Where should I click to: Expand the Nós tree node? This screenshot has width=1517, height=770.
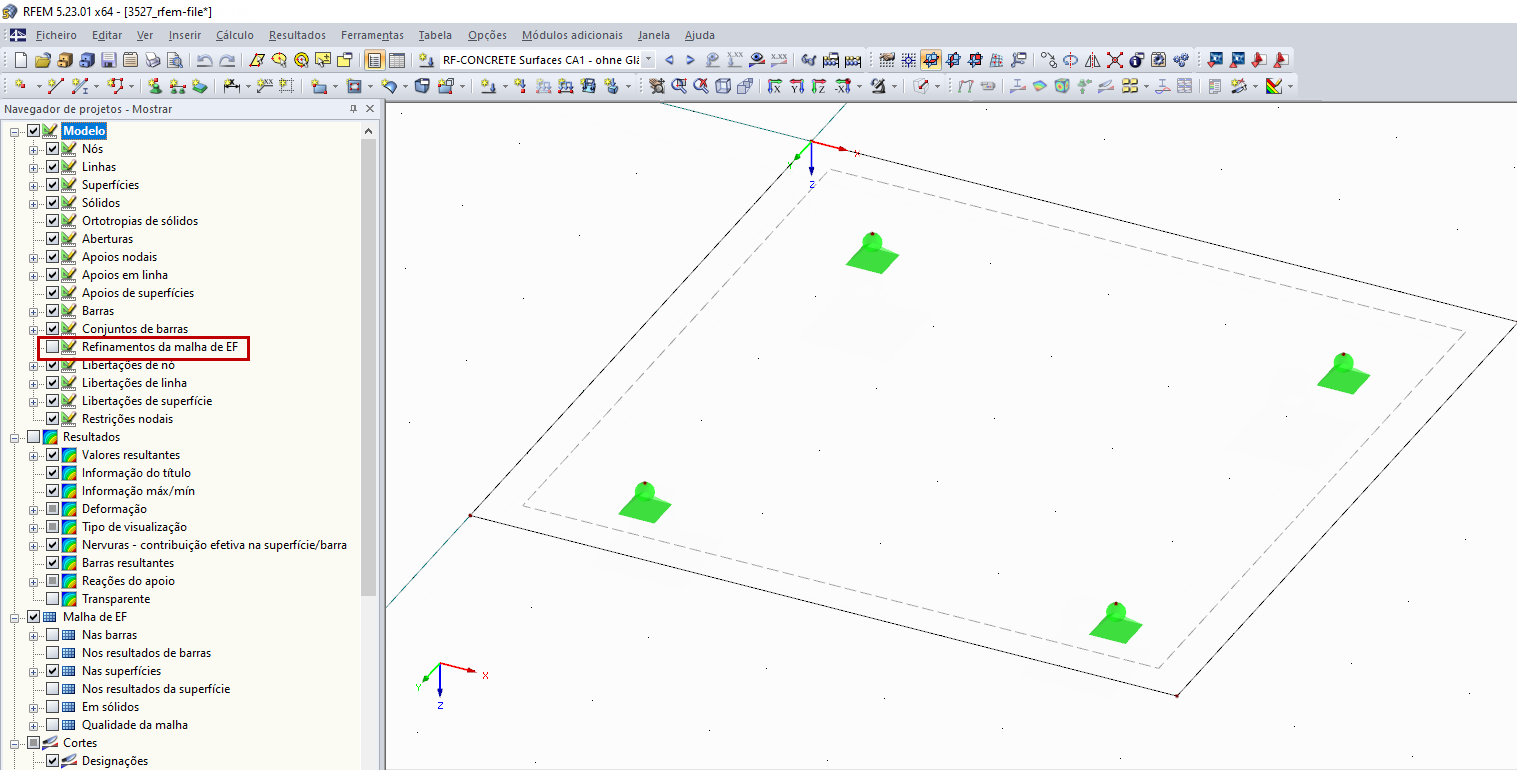(33, 149)
